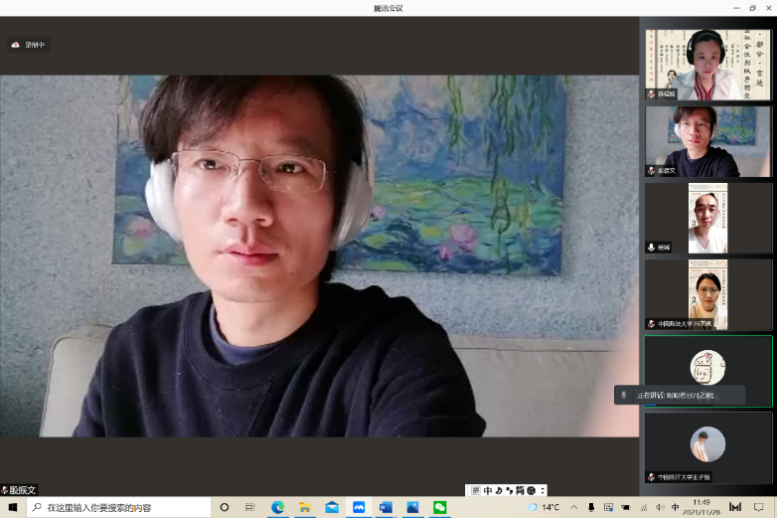777x518 pixels.
Task: Open the date and time flyout
Action: click(701, 508)
